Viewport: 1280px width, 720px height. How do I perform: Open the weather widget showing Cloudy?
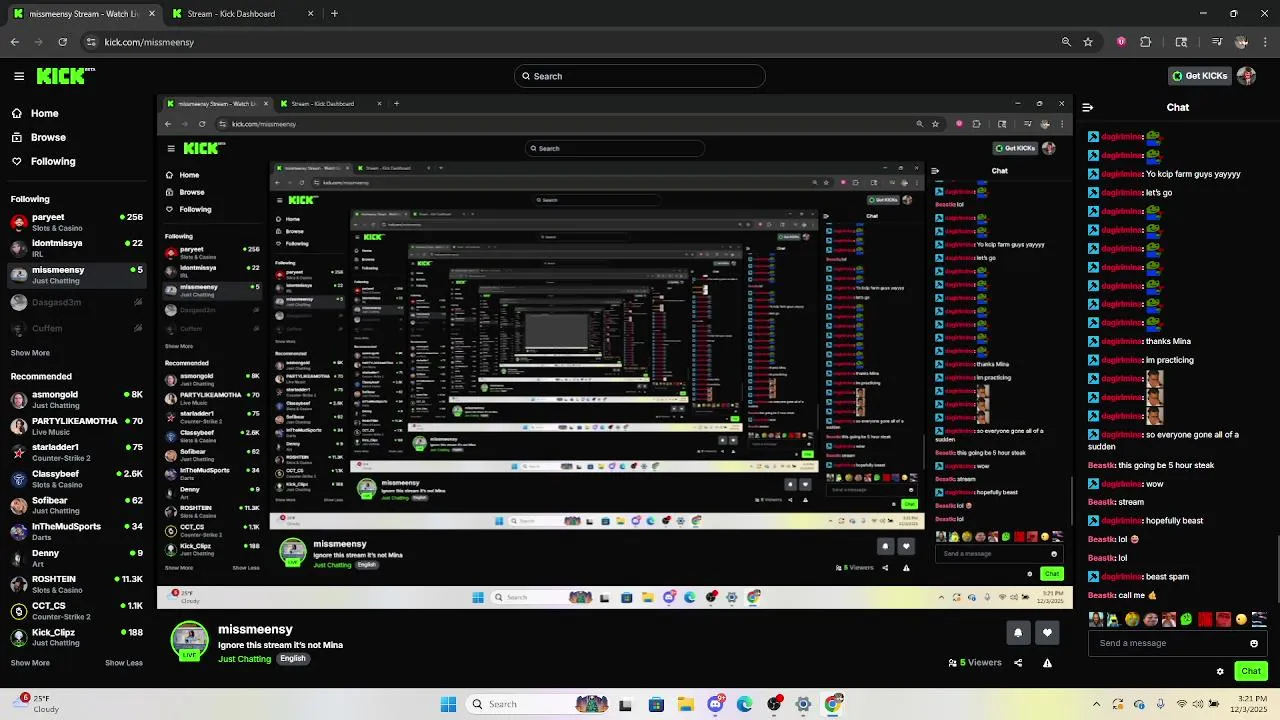pyautogui.click(x=38, y=704)
